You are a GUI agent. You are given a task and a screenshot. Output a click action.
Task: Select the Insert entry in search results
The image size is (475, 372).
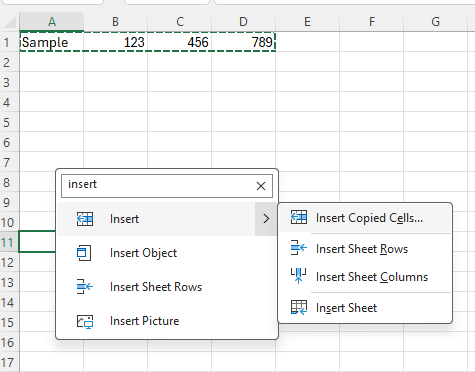[156, 219]
